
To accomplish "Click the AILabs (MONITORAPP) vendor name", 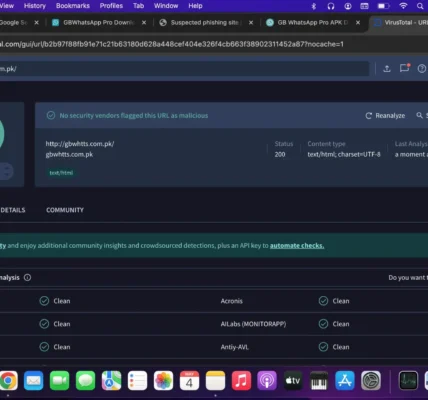I will click(x=253, y=324).
